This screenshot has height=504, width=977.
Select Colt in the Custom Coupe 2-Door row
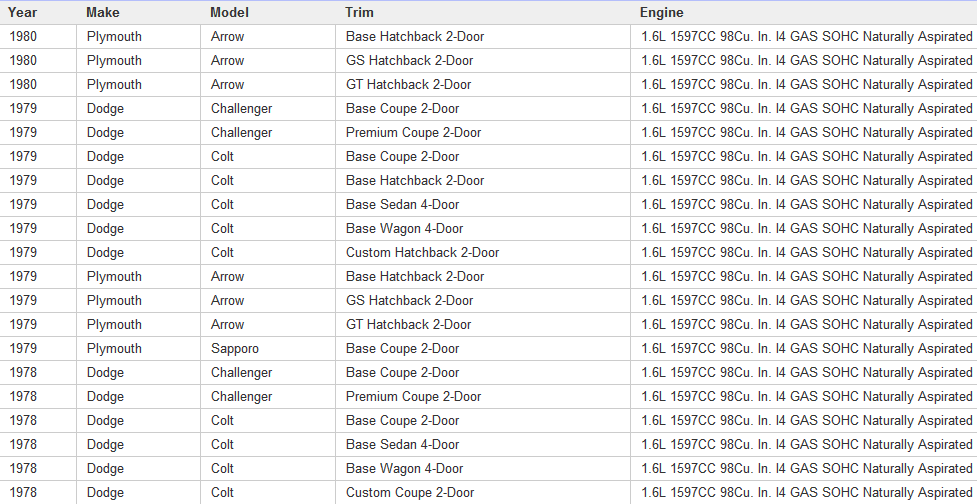coord(222,492)
